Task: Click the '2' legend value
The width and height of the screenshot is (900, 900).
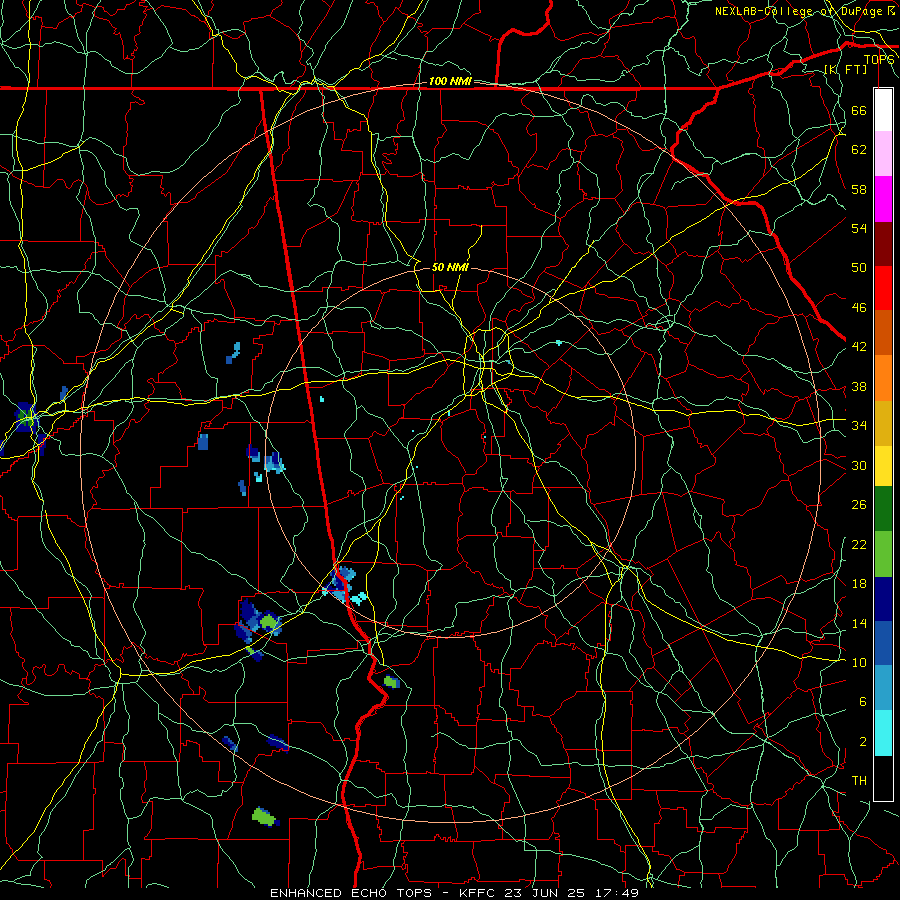Action: (x=863, y=742)
